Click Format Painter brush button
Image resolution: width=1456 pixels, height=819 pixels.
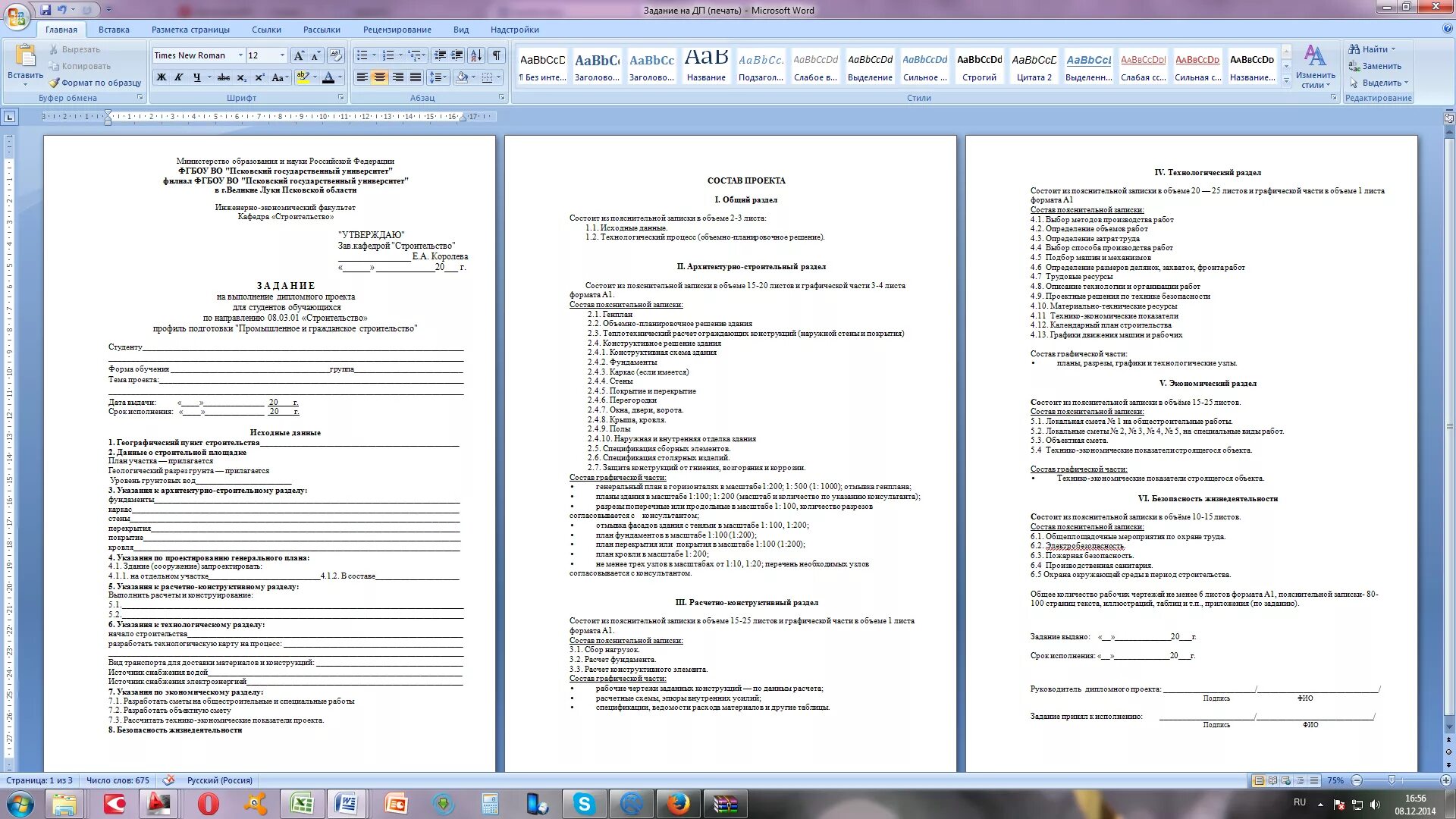click(95, 83)
